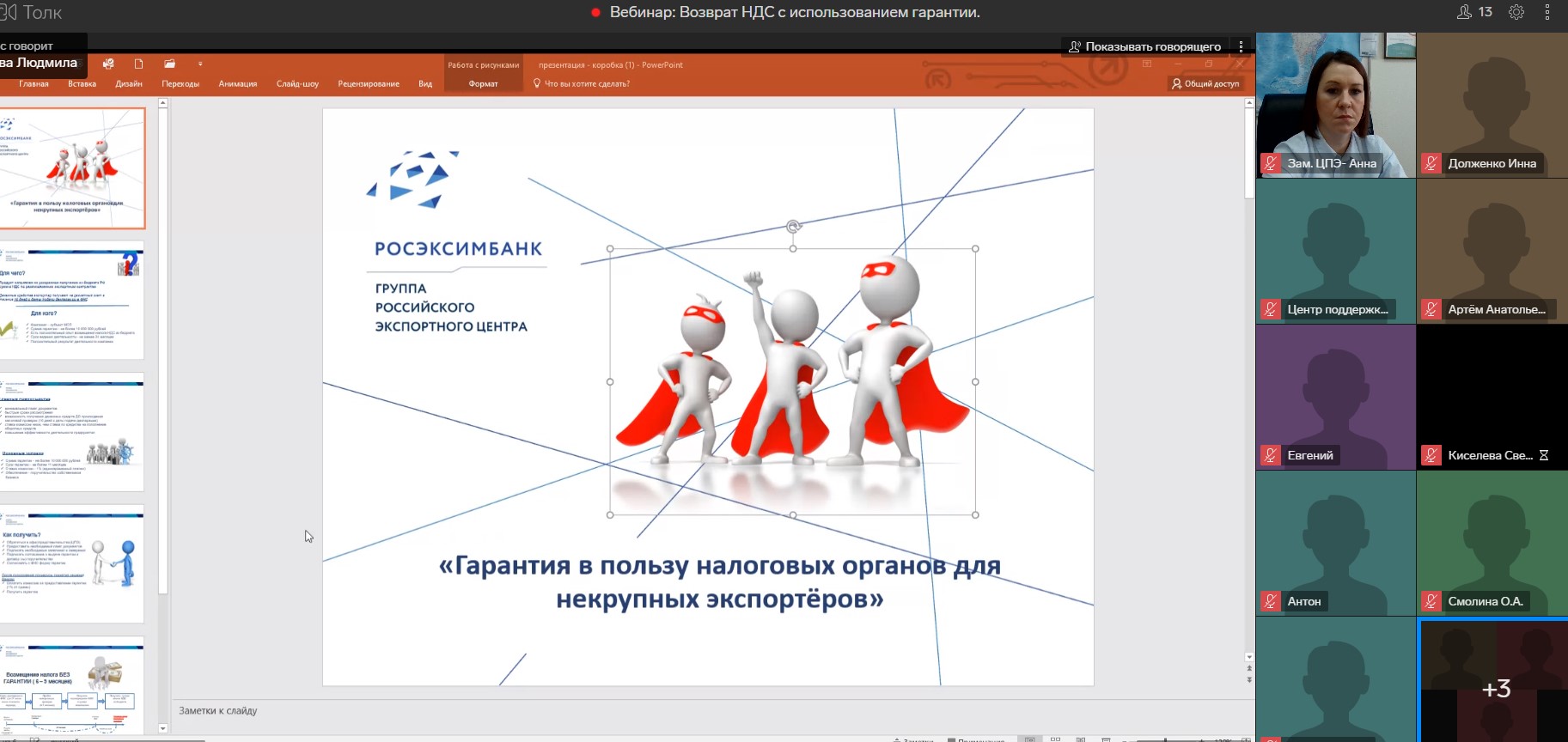Click the new document icon in quick access
Image resolution: width=1568 pixels, height=742 pixels.
[x=138, y=64]
